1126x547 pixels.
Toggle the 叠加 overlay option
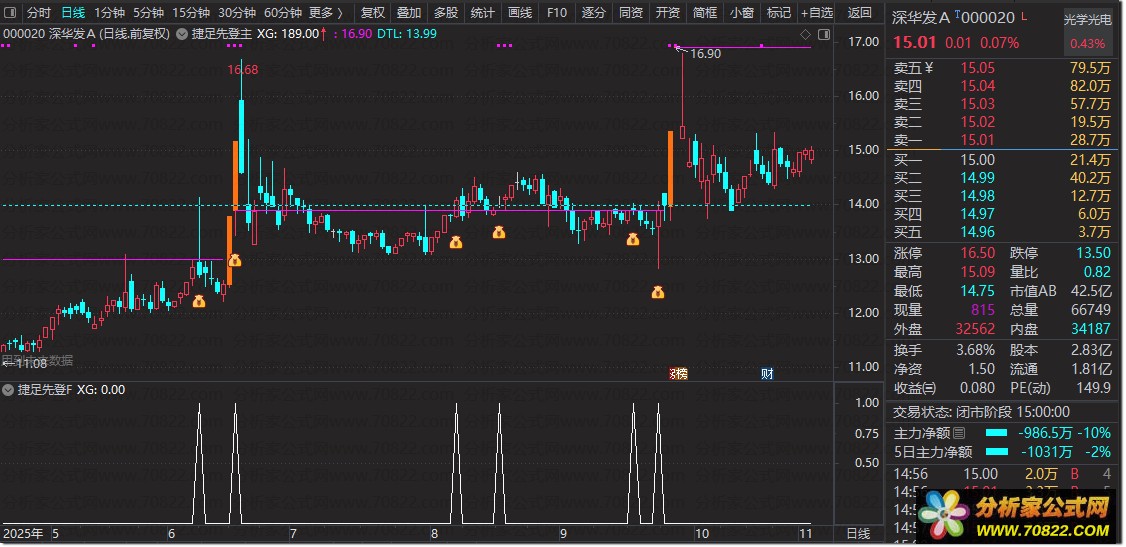tap(409, 12)
